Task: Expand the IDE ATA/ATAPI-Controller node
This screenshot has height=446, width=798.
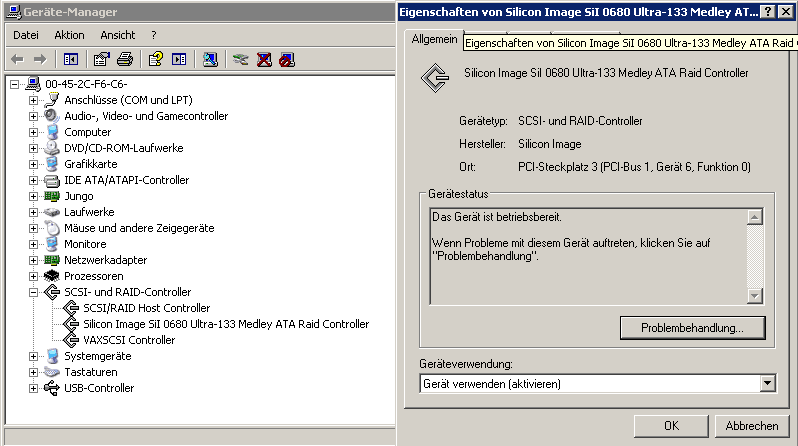Action: point(33,180)
